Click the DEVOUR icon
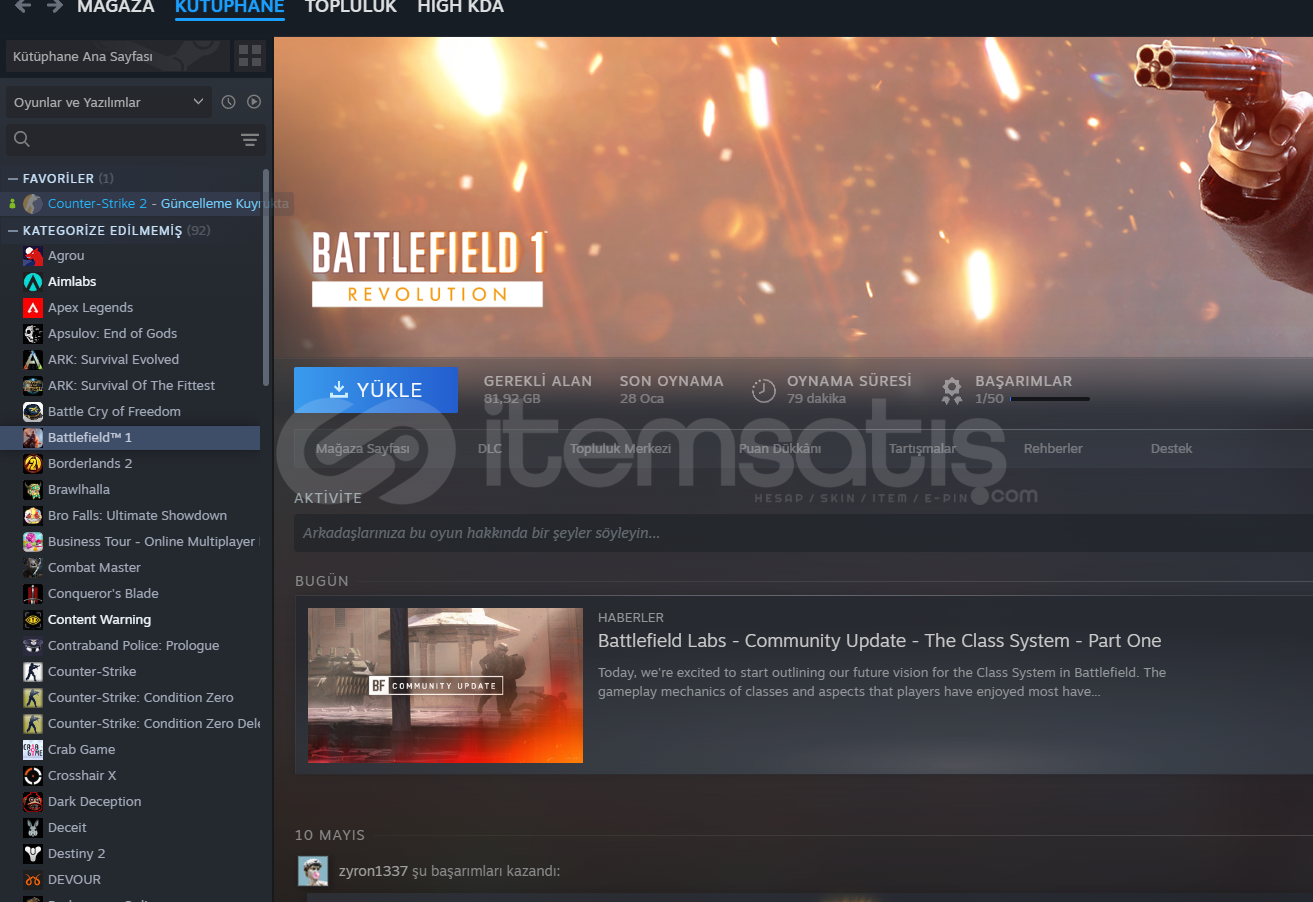1313x902 pixels. [33, 880]
